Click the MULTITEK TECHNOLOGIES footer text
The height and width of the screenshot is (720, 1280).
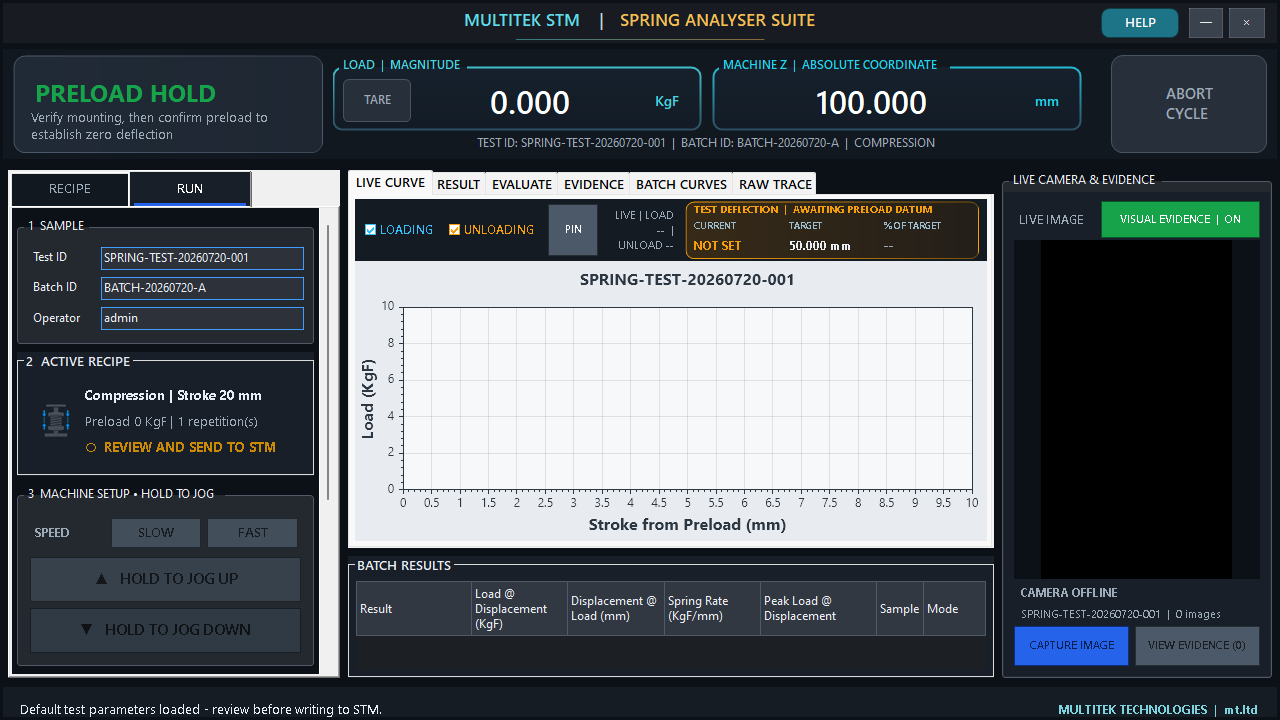coord(1133,710)
